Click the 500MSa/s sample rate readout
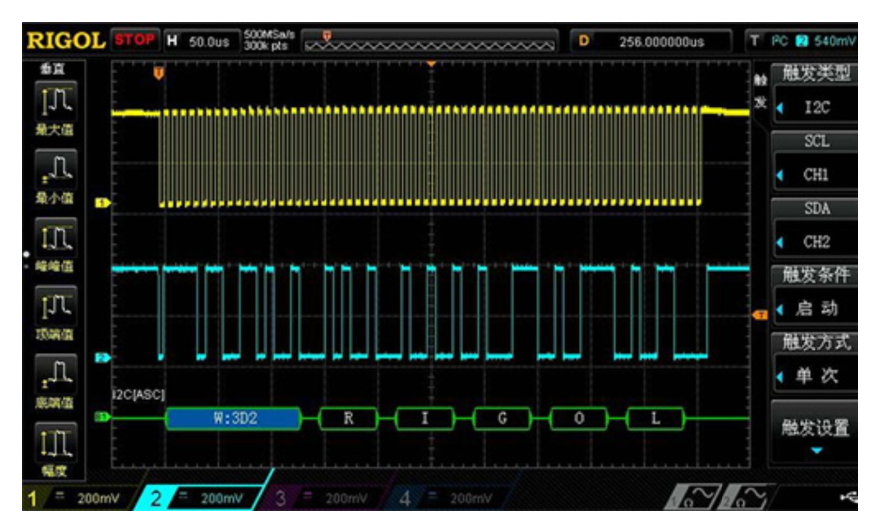This screenshot has height=532, width=870. 269,34
